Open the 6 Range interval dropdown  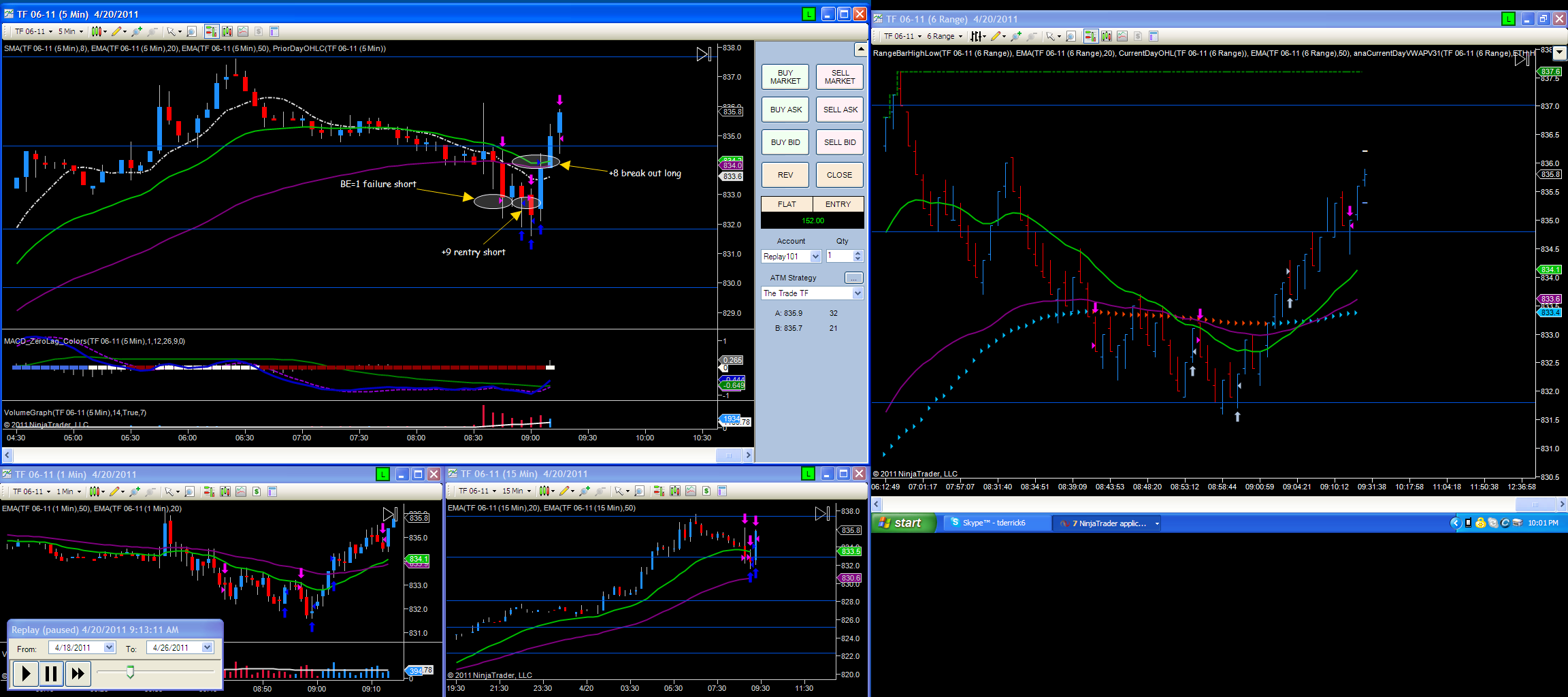click(x=945, y=36)
